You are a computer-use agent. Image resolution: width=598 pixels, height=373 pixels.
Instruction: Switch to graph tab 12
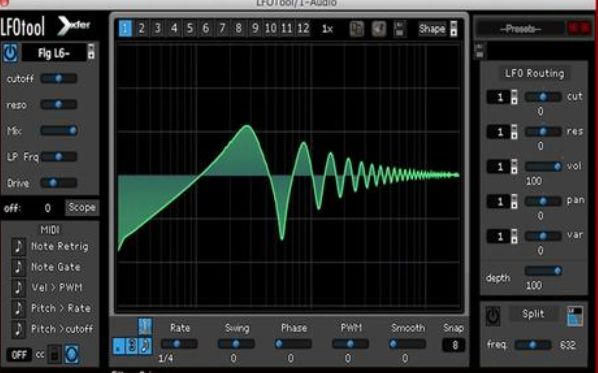[303, 29]
